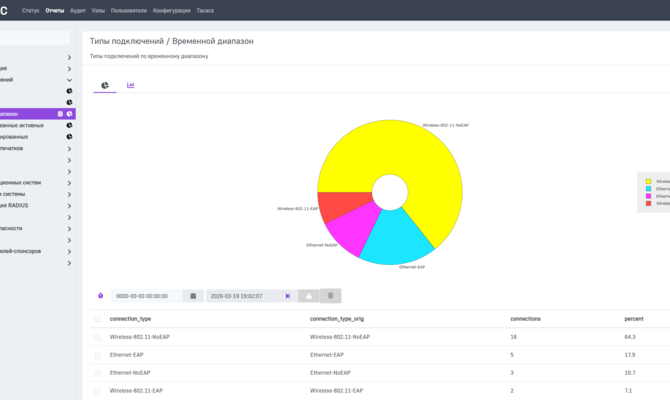Click pie icon next to 'ированные' item
The width and height of the screenshot is (670, 400).
[69, 137]
